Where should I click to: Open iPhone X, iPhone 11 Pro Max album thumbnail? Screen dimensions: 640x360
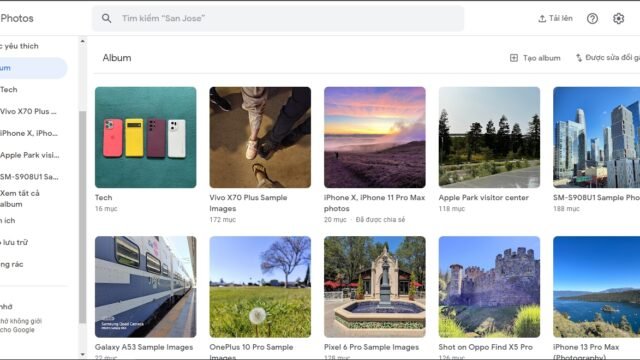tap(375, 137)
